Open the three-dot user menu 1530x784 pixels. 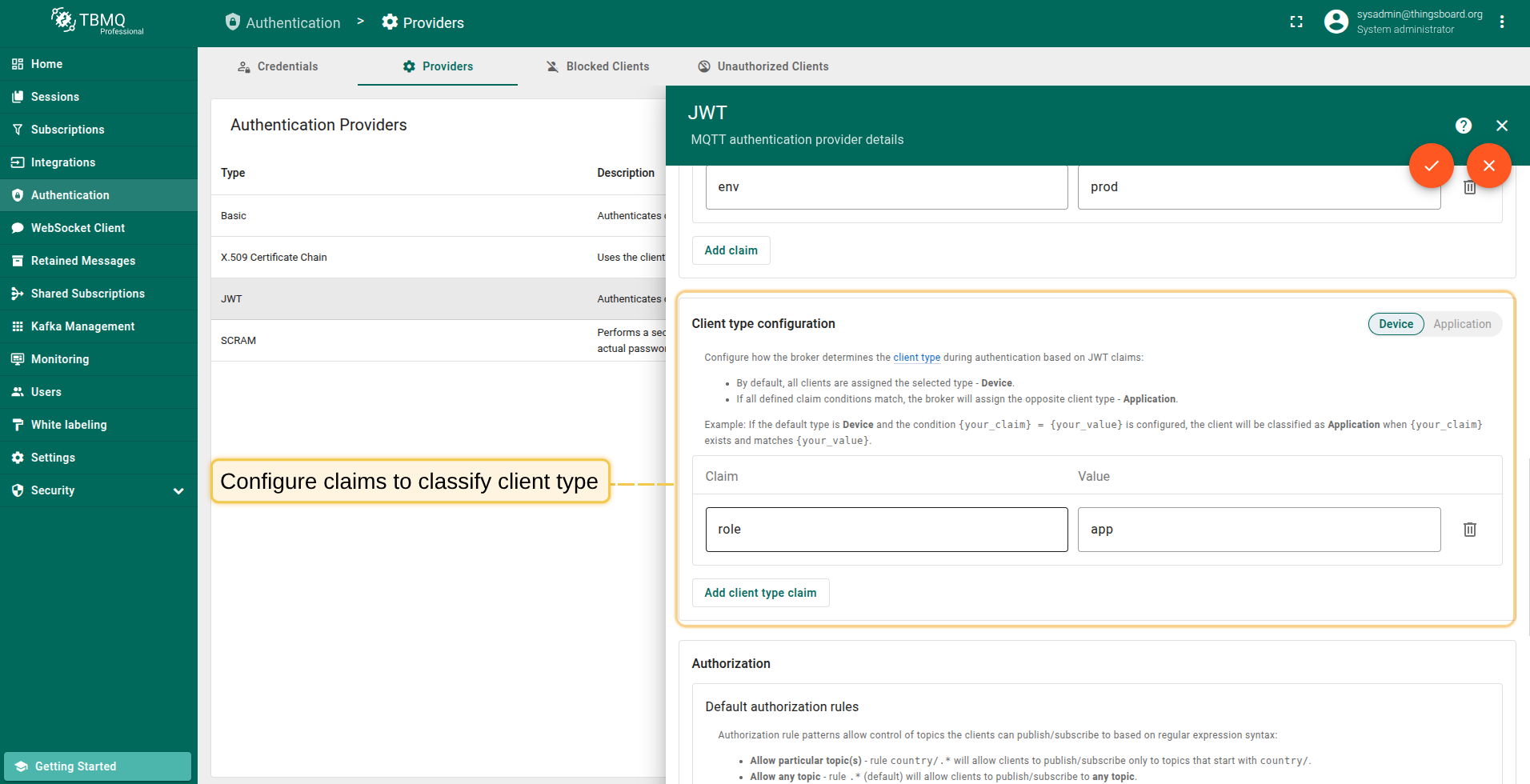(x=1501, y=22)
